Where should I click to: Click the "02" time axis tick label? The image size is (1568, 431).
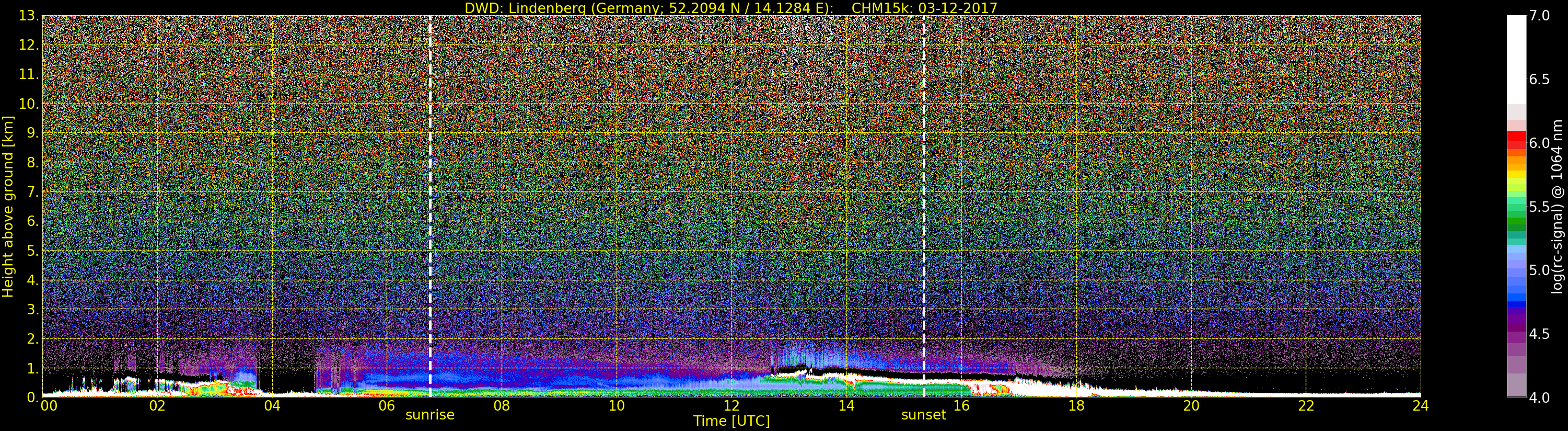tap(157, 406)
